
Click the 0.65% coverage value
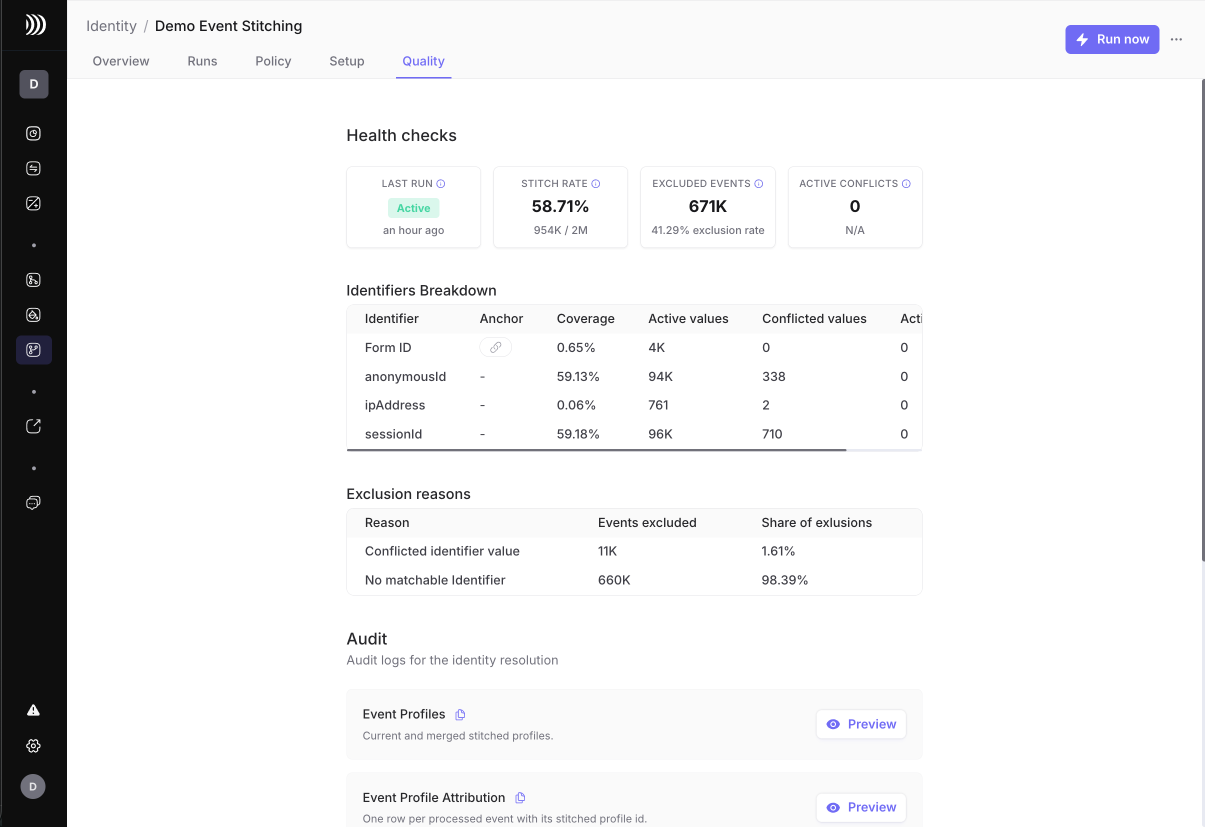tap(576, 348)
